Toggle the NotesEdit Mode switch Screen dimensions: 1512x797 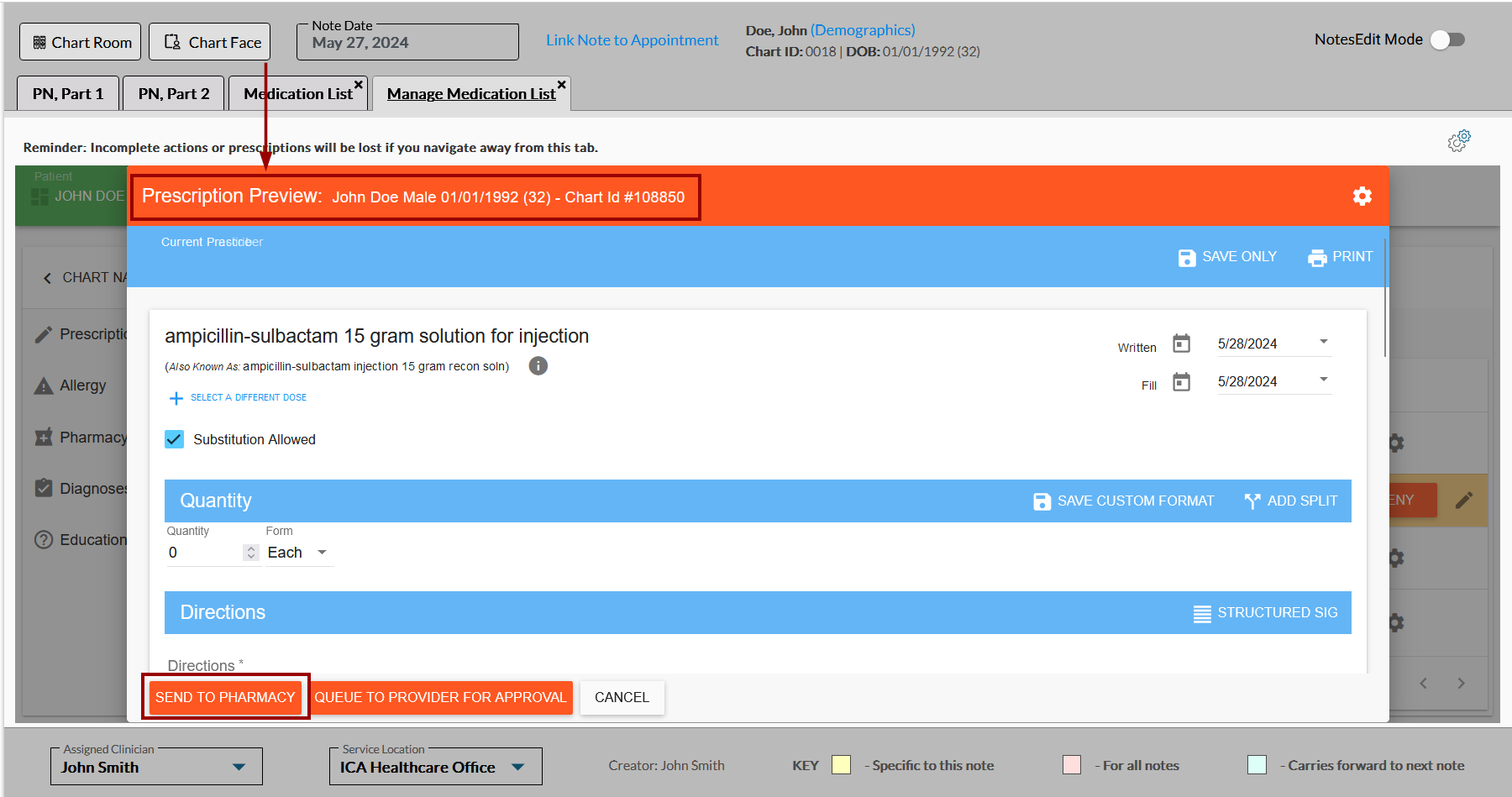click(x=1447, y=39)
